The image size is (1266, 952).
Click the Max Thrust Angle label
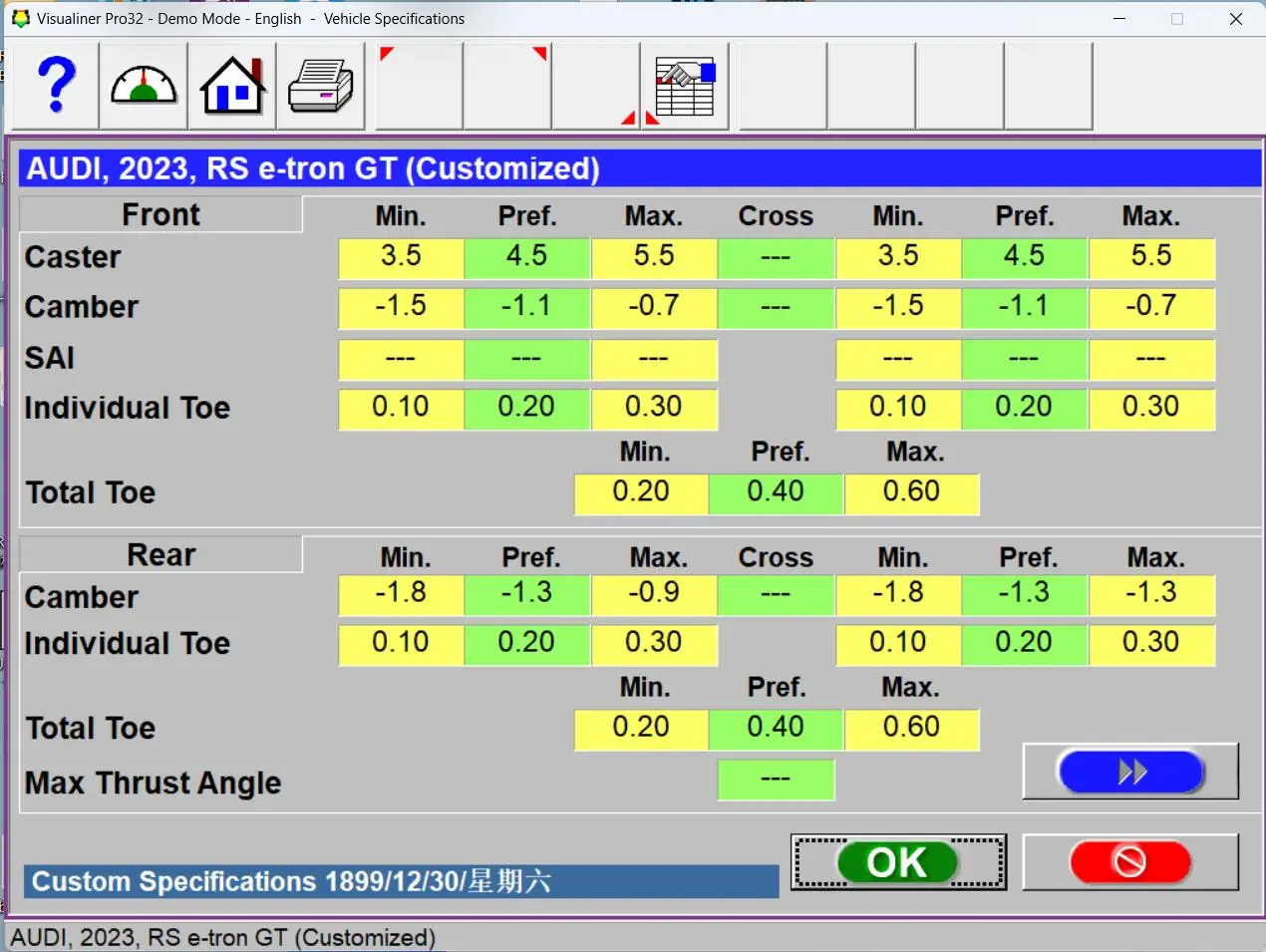pos(154,784)
